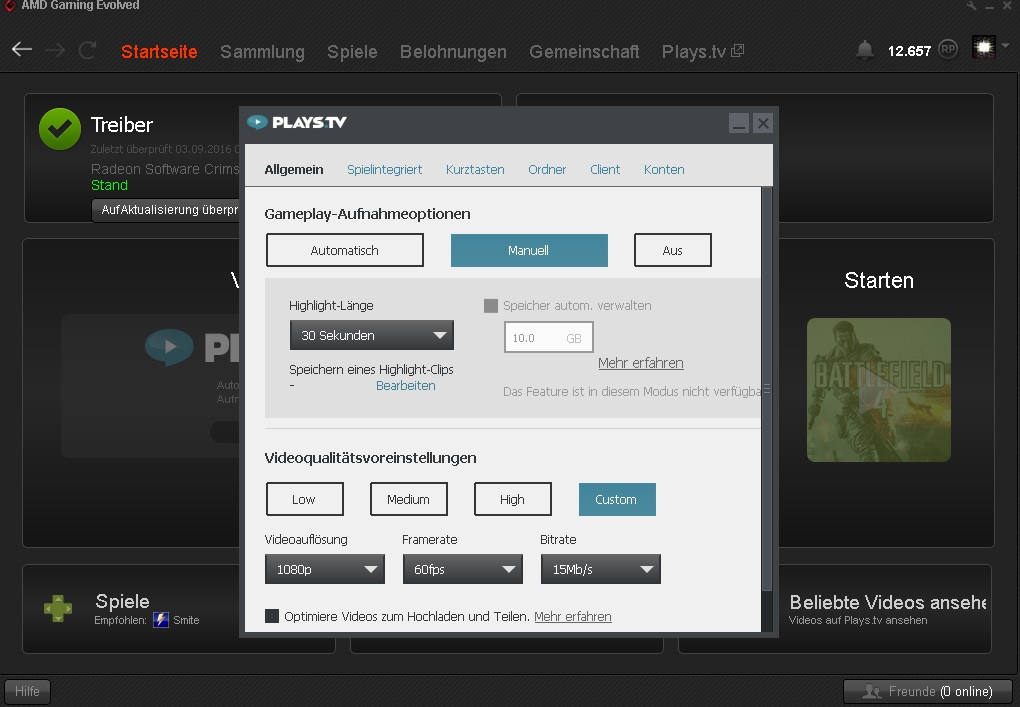Click Mehr erfahren beside Optimiere Videos

point(572,617)
